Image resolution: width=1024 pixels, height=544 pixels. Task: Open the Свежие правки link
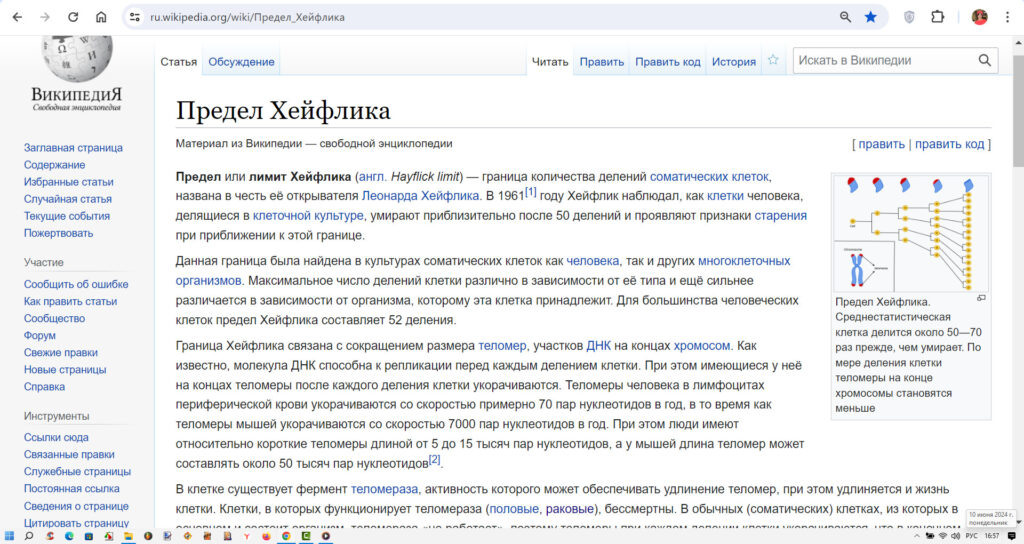click(x=61, y=352)
